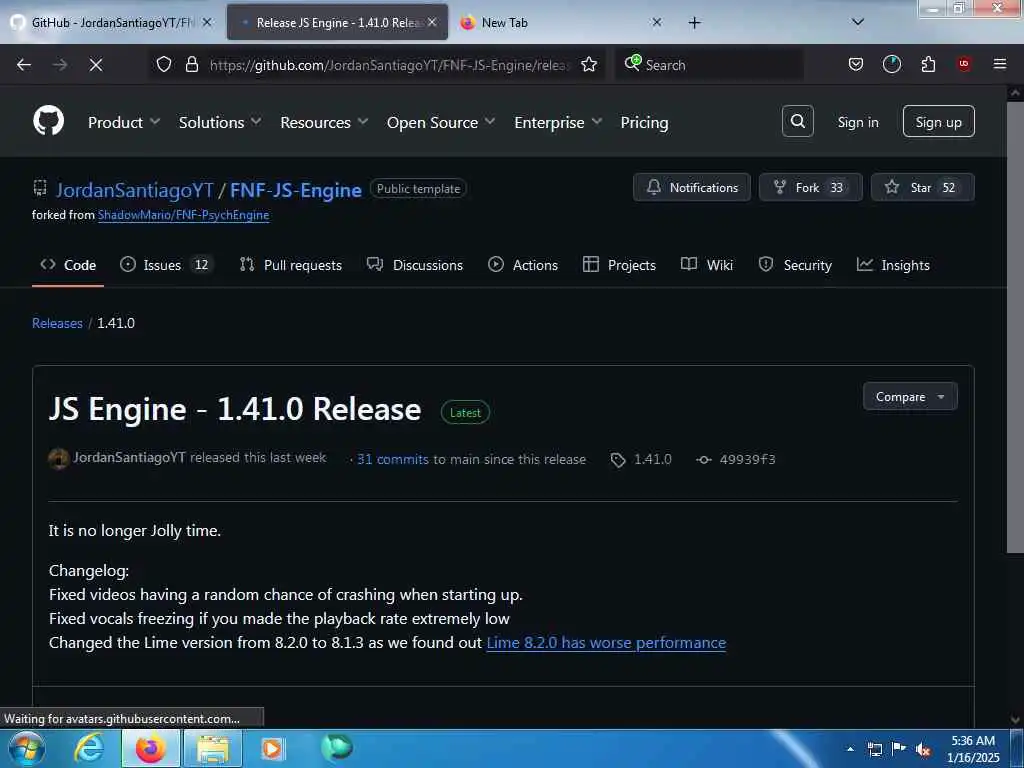Expand the Resources navigation menu
This screenshot has width=1024, height=768.
click(x=325, y=122)
